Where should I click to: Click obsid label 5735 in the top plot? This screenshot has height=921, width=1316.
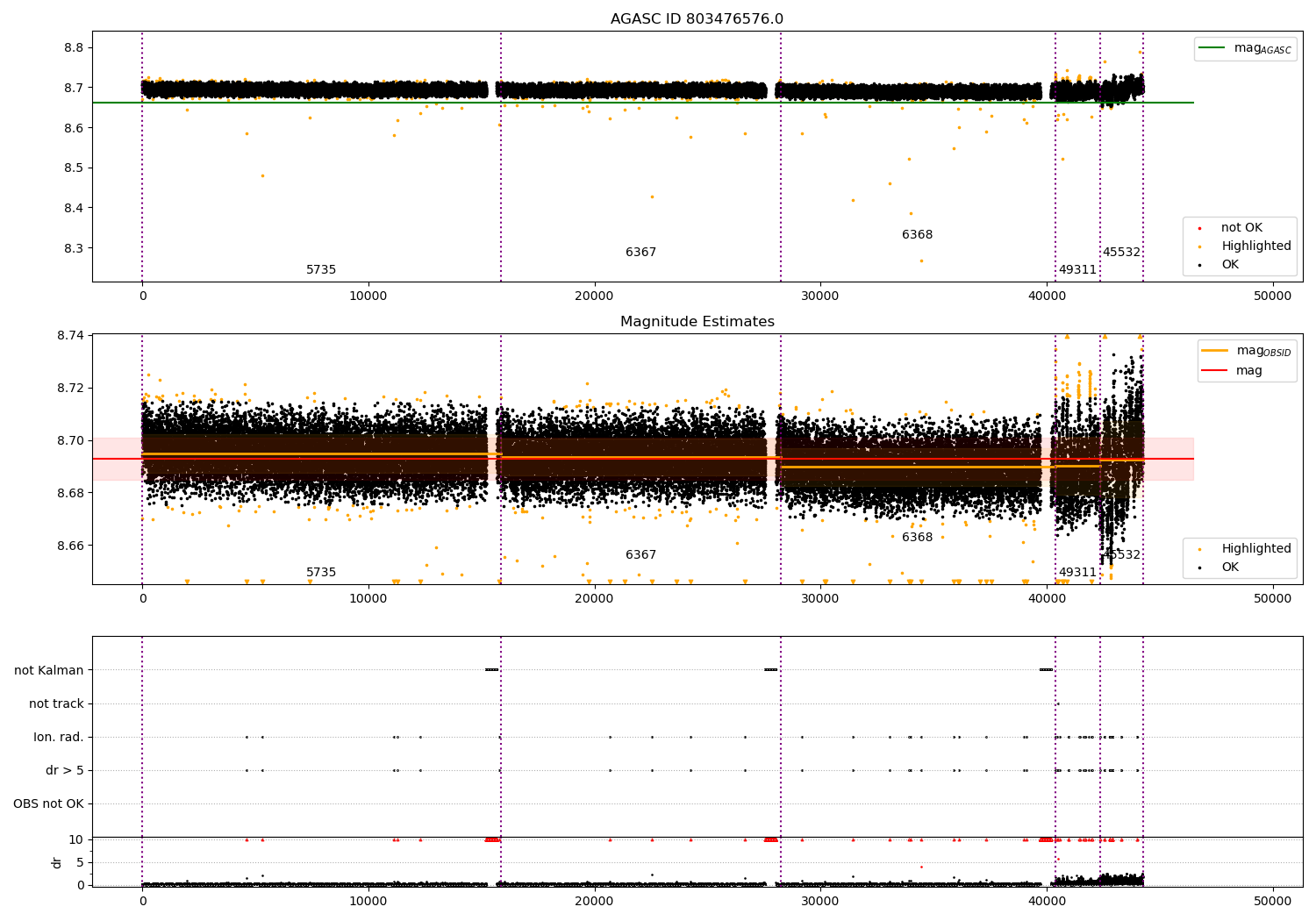coord(321,270)
